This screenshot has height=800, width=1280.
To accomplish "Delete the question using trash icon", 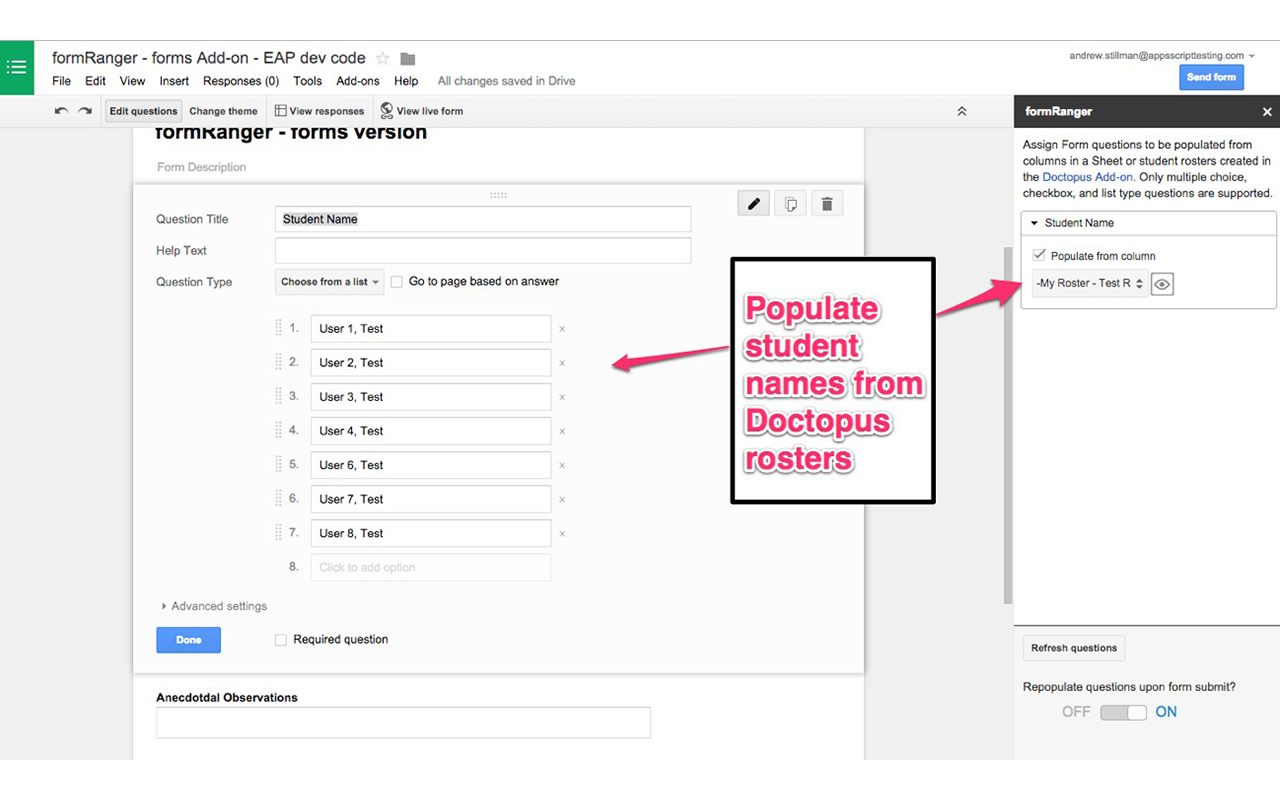I will coord(827,204).
